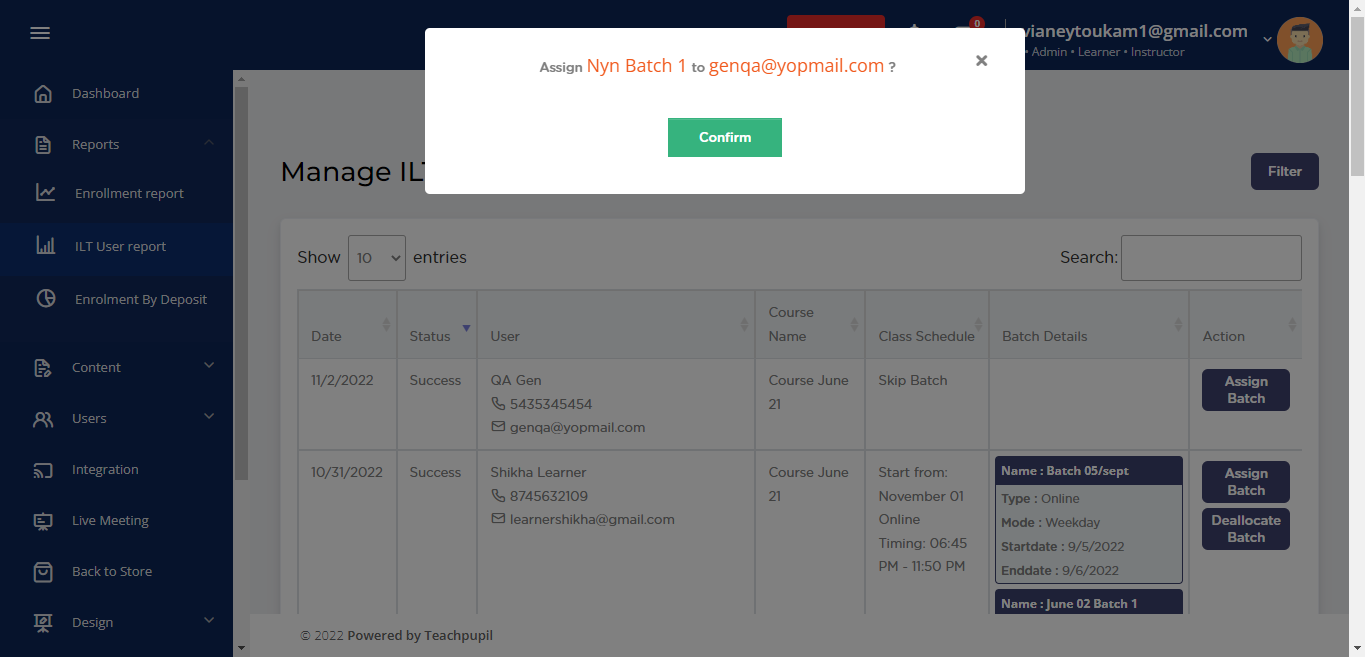The width and height of the screenshot is (1365, 657).
Task: Click the Dashboard home icon
Action: (x=43, y=94)
